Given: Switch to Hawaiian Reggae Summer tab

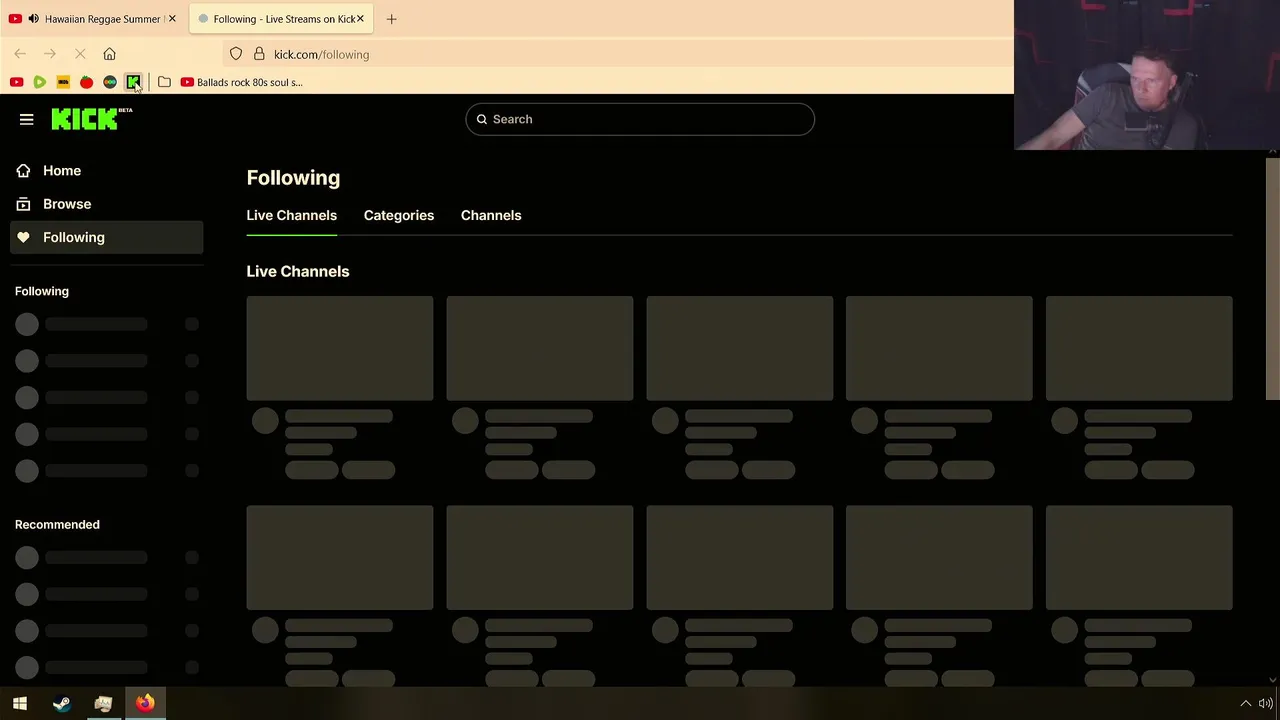Looking at the screenshot, I should pyautogui.click(x=92, y=19).
